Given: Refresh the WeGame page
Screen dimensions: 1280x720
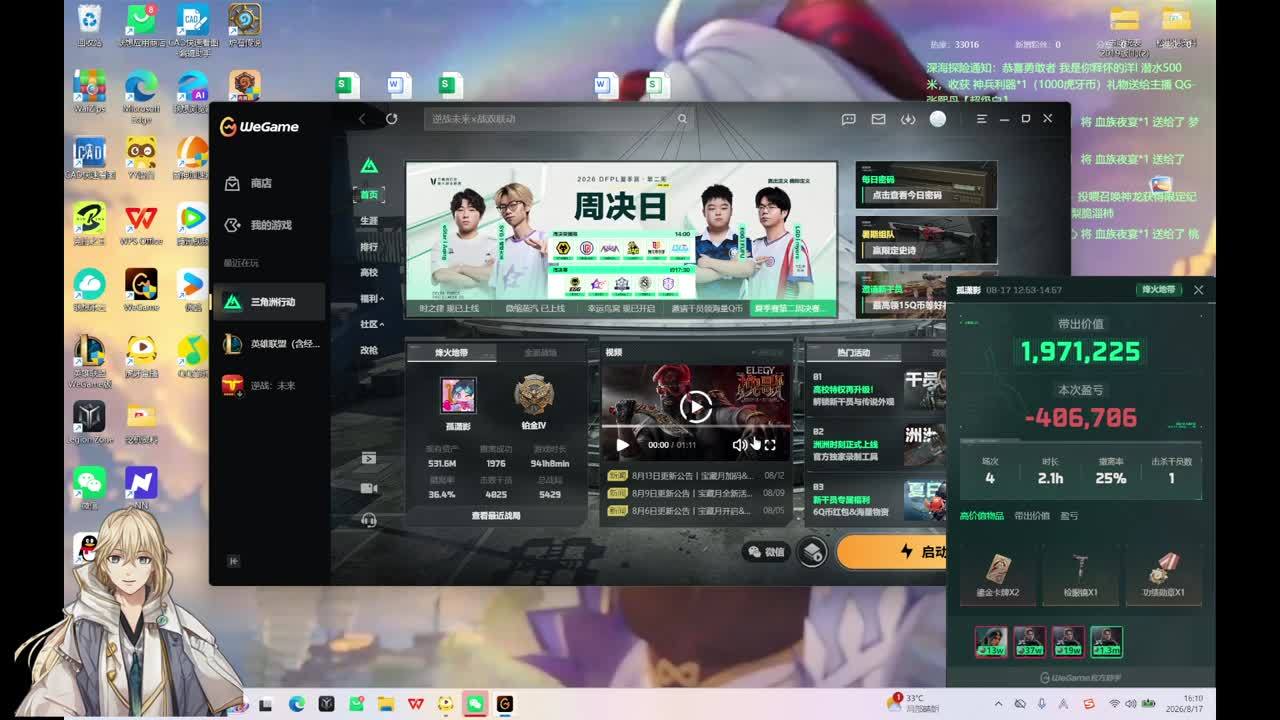Looking at the screenshot, I should [x=392, y=119].
